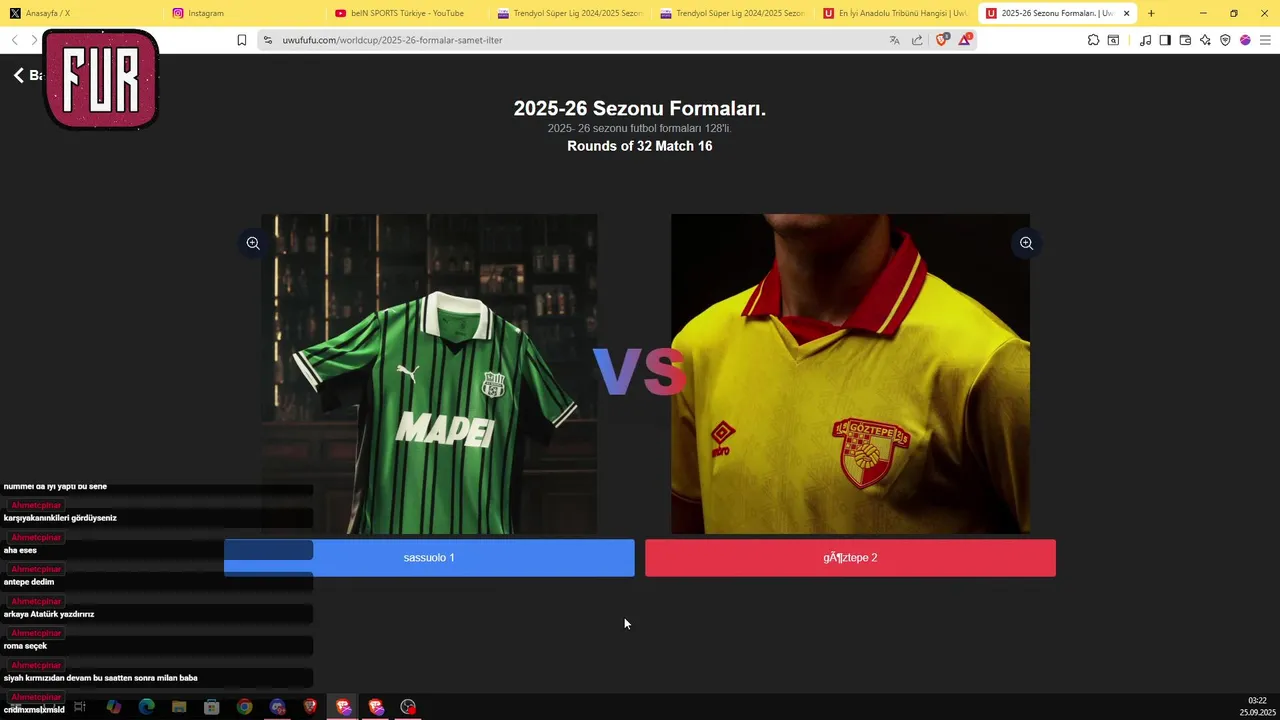Zoom the Göztepe jersey with the magnifier icon

pos(1026,243)
